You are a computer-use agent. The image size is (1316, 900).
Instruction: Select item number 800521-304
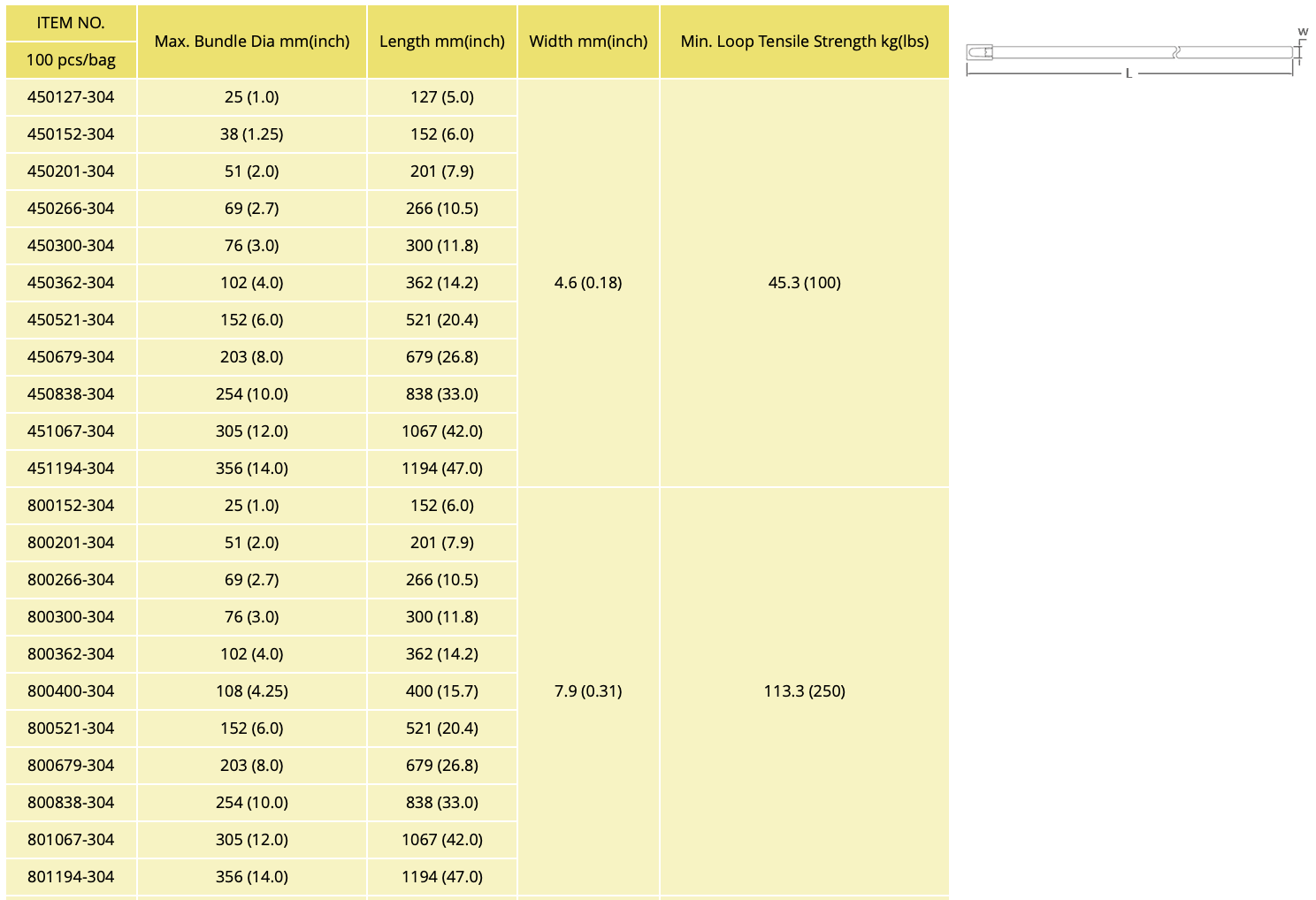pos(71,728)
